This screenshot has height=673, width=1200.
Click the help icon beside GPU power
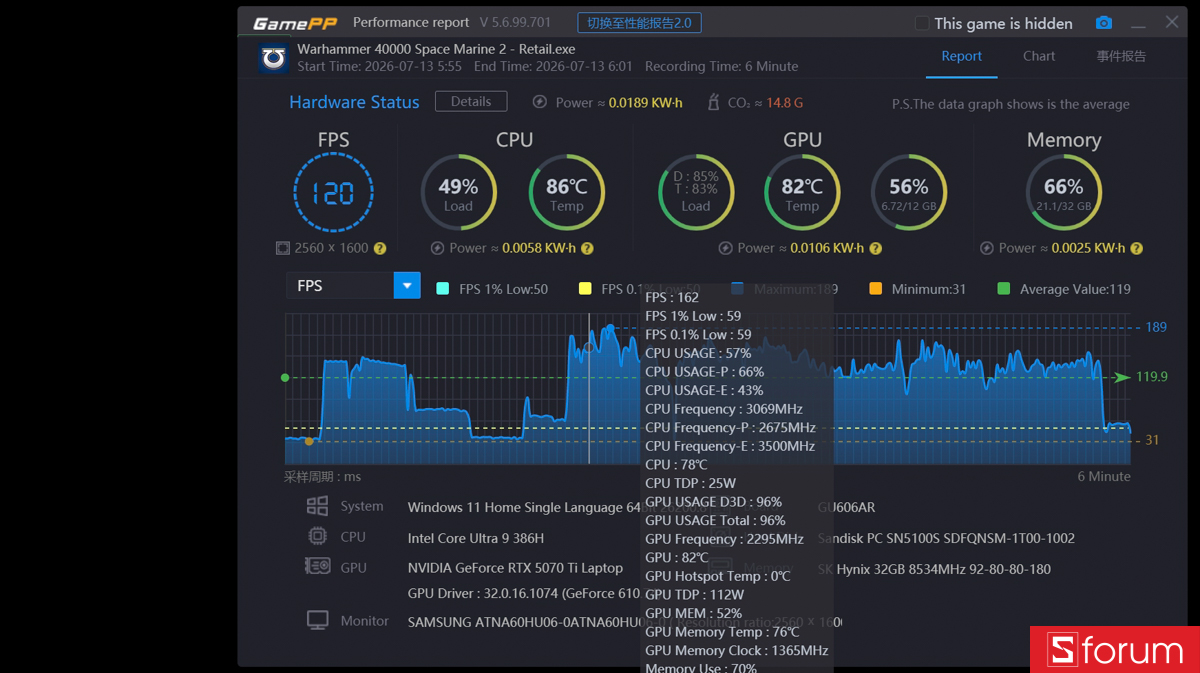pos(875,248)
